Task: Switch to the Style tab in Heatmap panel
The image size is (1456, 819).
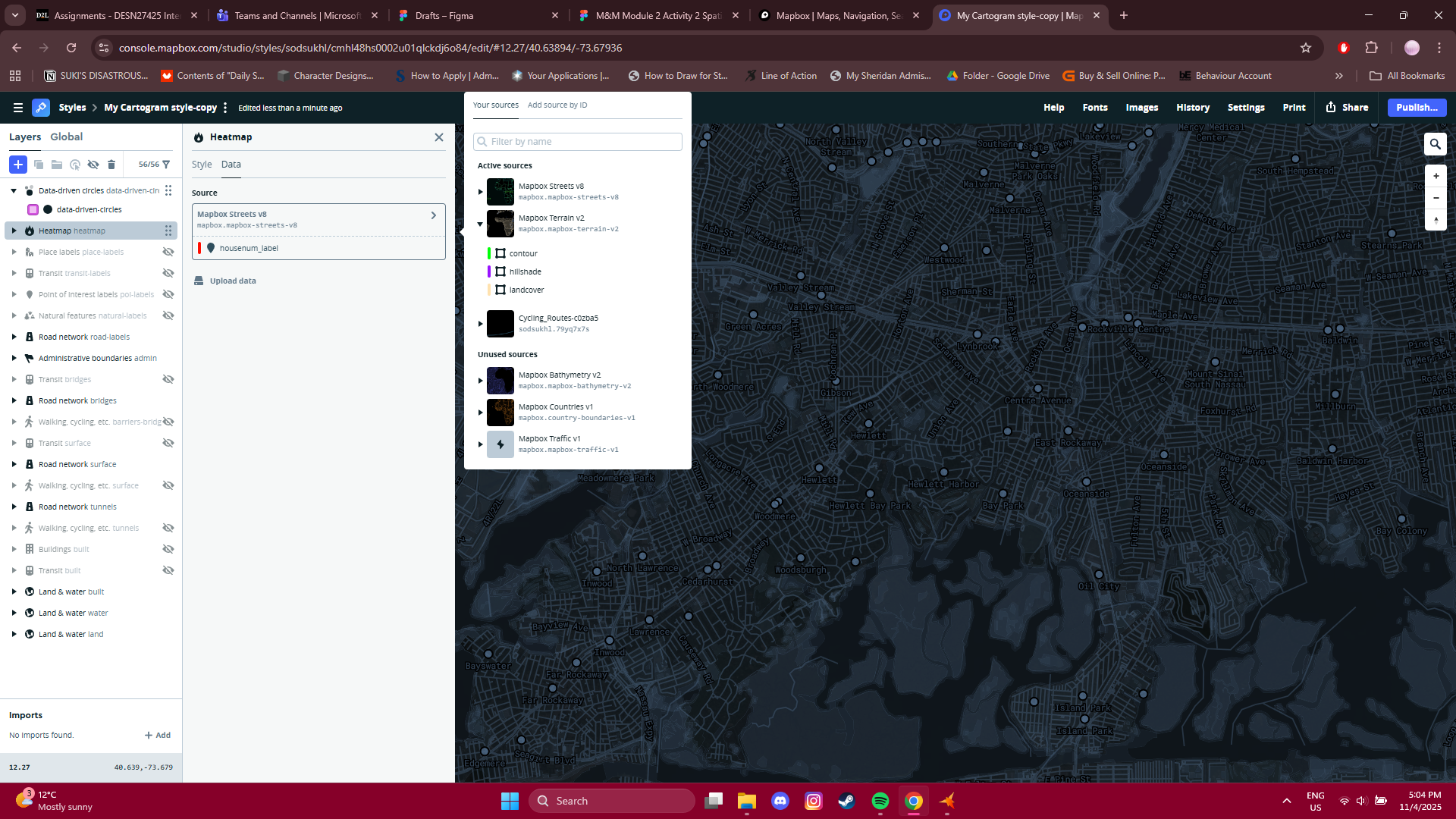Action: (202, 164)
